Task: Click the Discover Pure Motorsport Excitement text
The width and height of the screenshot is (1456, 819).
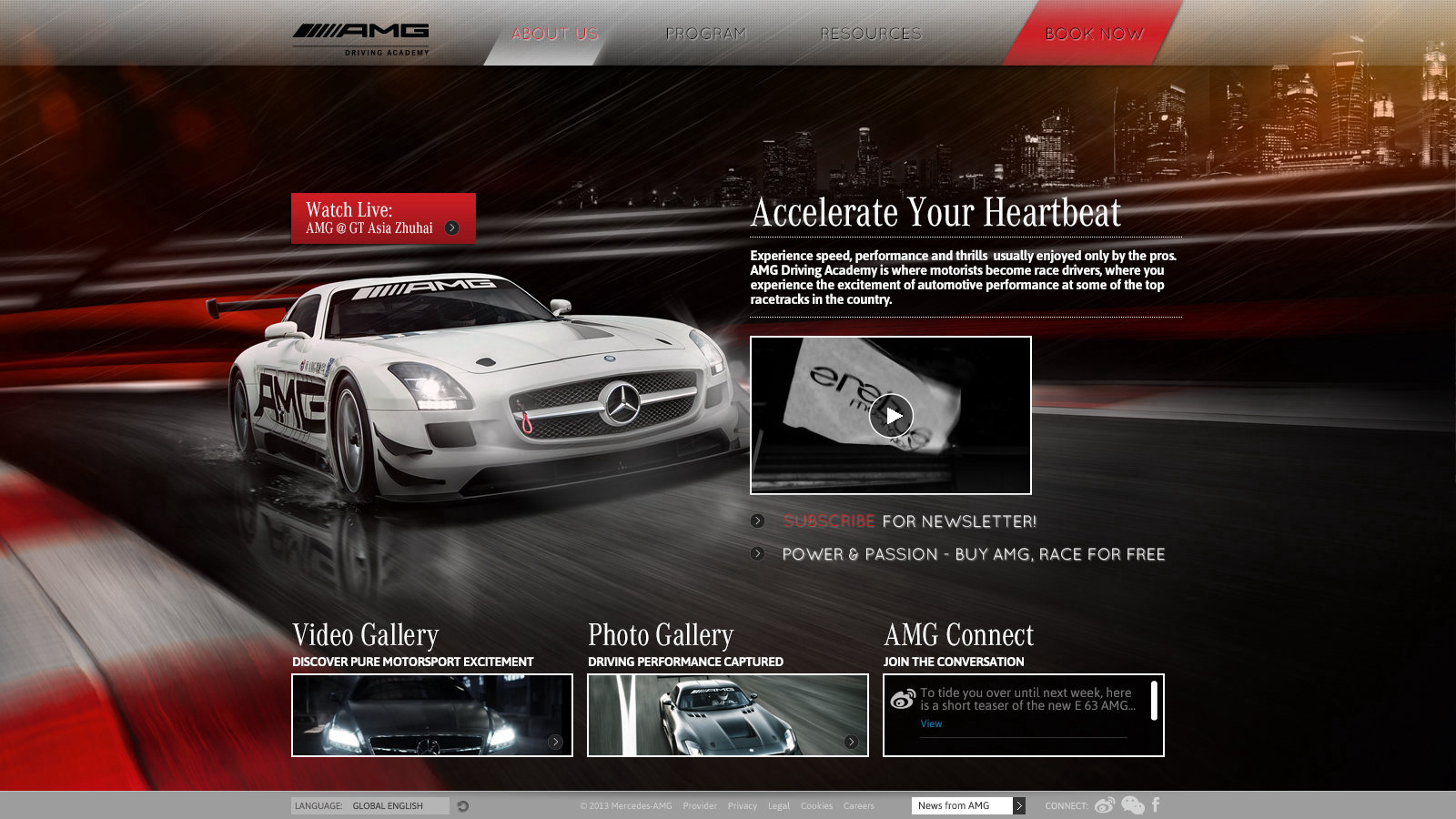Action: (x=412, y=662)
